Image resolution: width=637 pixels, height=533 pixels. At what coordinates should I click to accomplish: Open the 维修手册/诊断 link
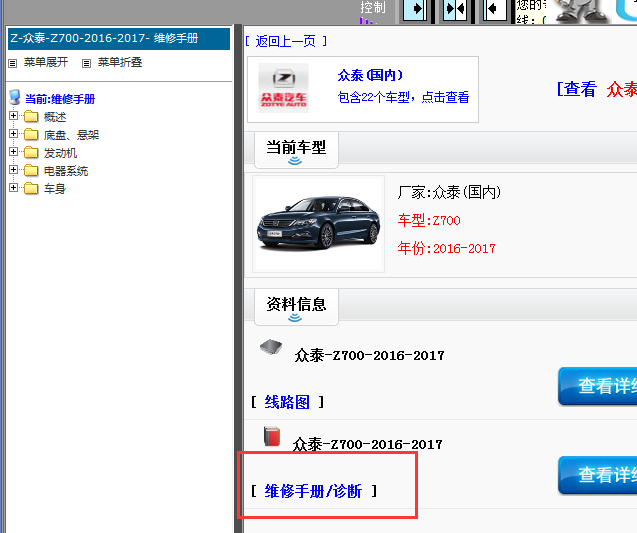click(x=313, y=491)
